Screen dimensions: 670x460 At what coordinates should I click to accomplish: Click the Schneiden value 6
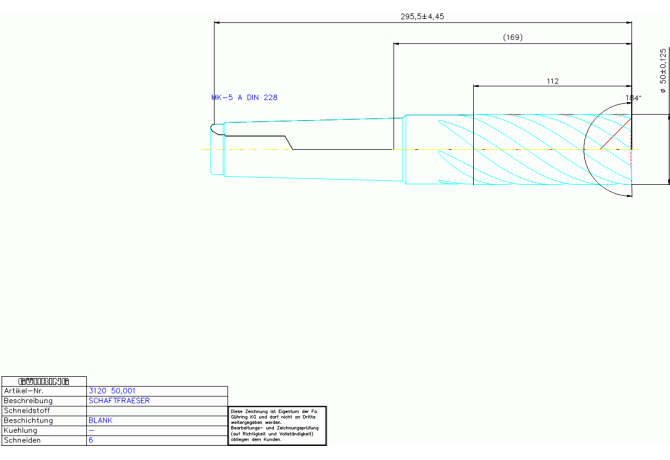click(x=91, y=440)
